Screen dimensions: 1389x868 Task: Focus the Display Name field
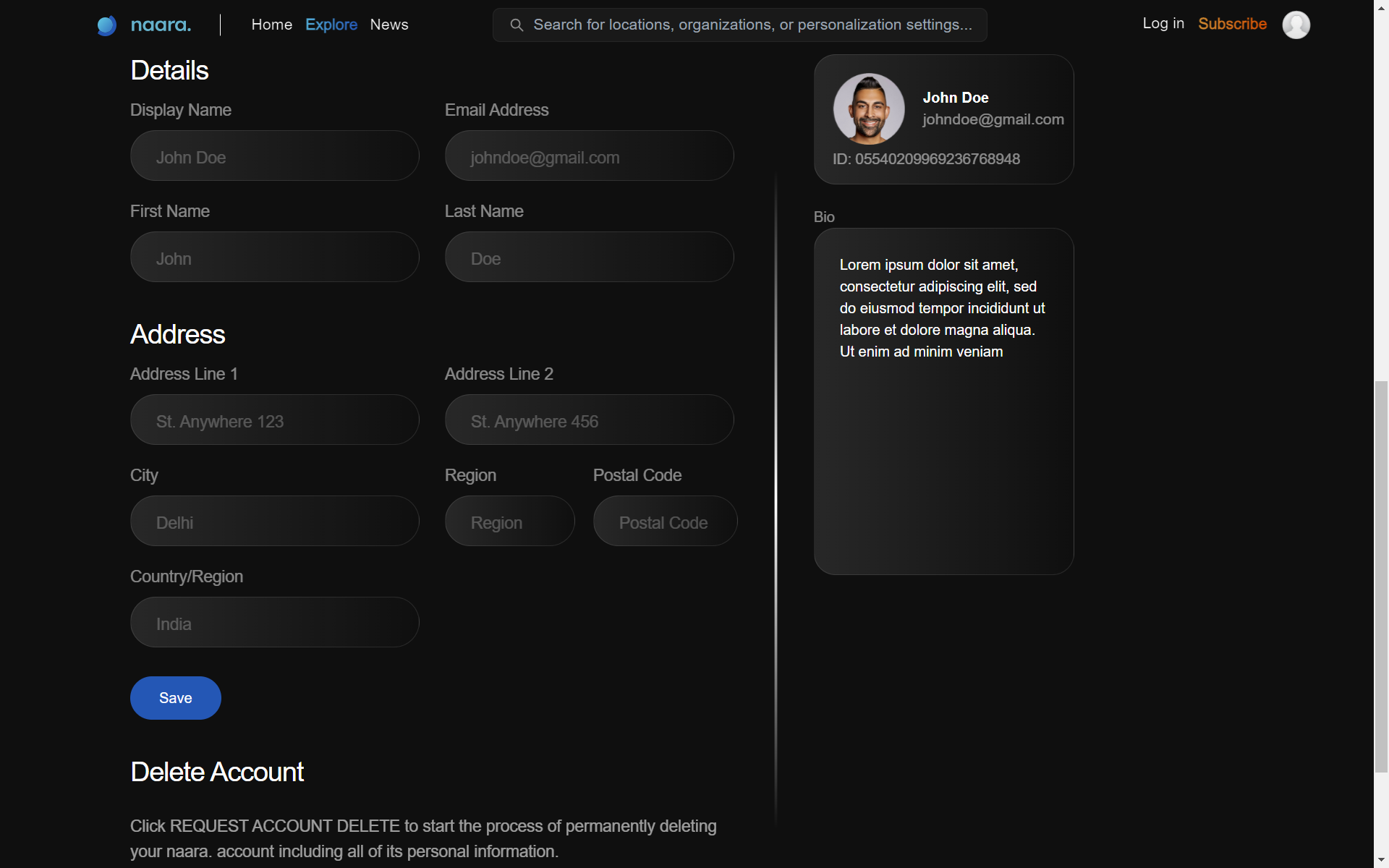click(x=274, y=156)
